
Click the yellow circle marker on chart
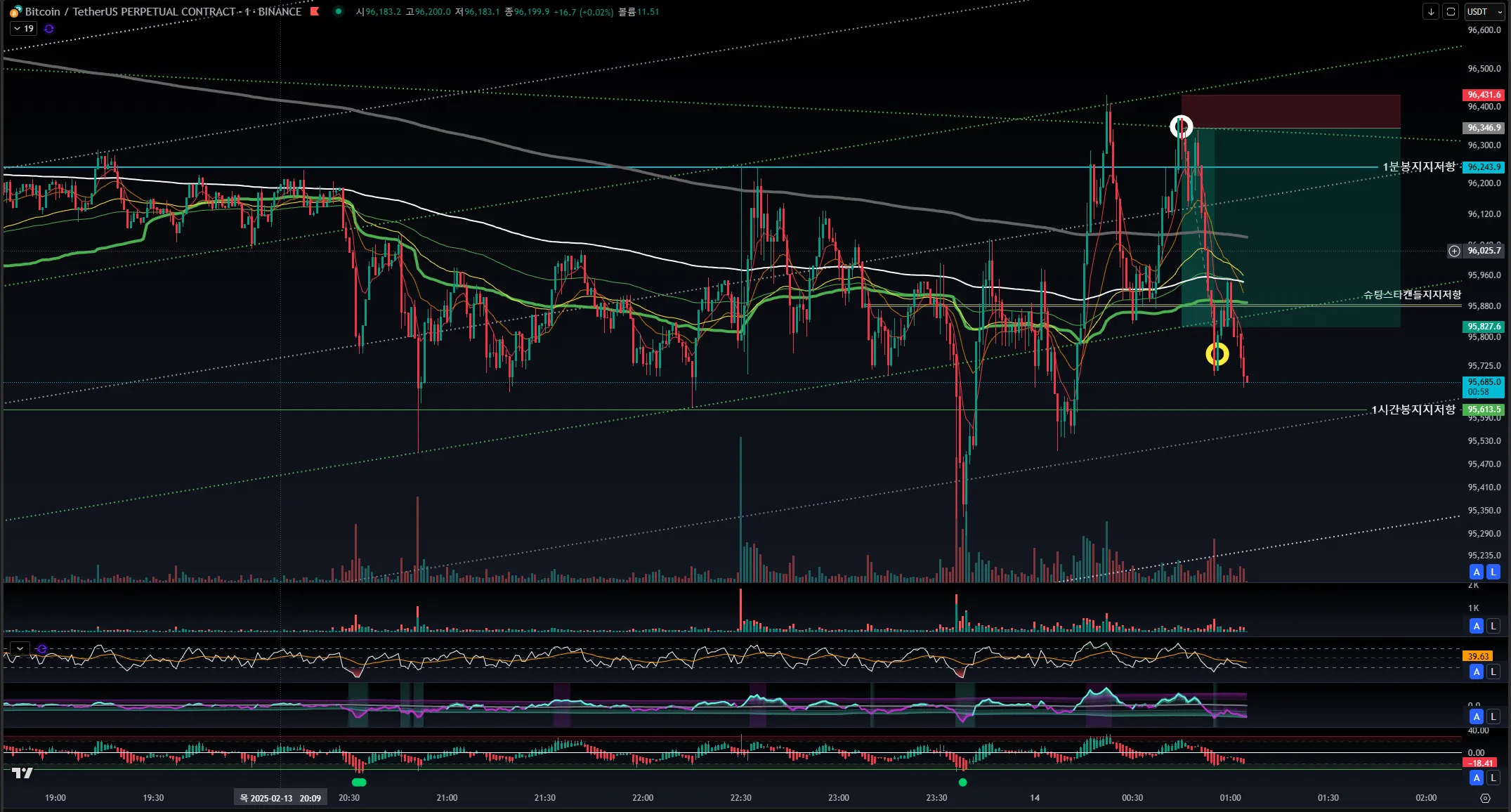point(1217,355)
